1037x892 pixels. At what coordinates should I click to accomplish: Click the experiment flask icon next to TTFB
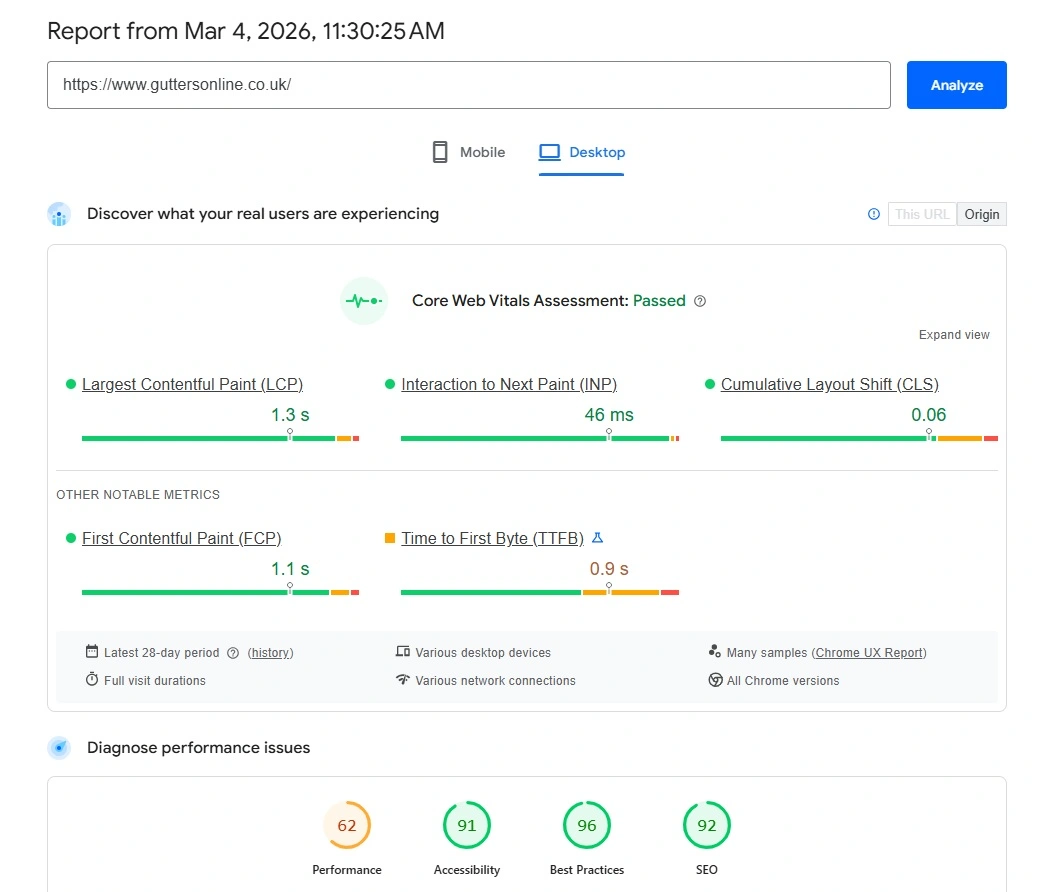tap(598, 537)
